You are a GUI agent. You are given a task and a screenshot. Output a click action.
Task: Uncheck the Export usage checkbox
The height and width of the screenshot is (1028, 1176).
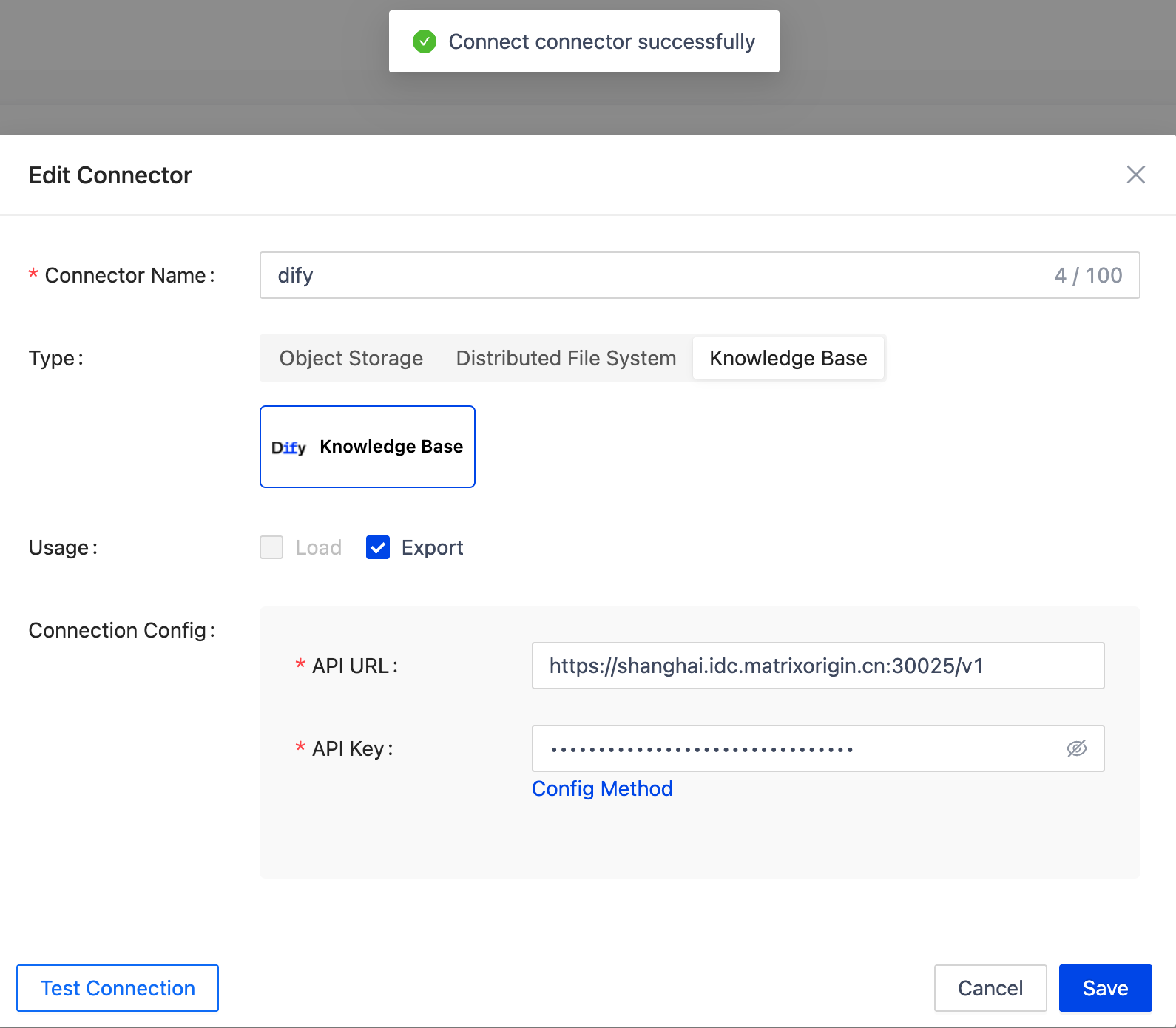pos(378,547)
